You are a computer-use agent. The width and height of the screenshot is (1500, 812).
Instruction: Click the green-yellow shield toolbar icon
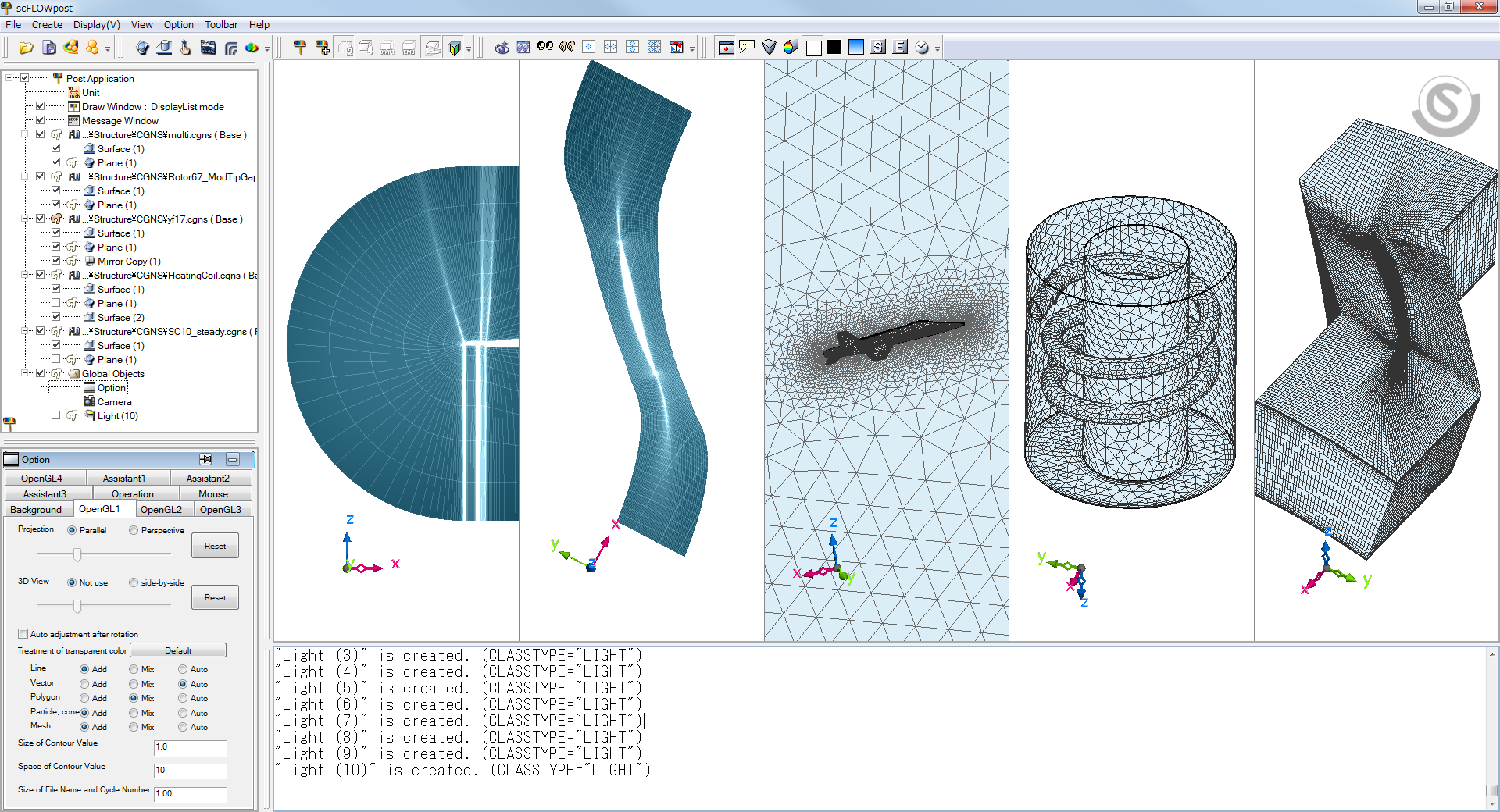pyautogui.click(x=454, y=48)
